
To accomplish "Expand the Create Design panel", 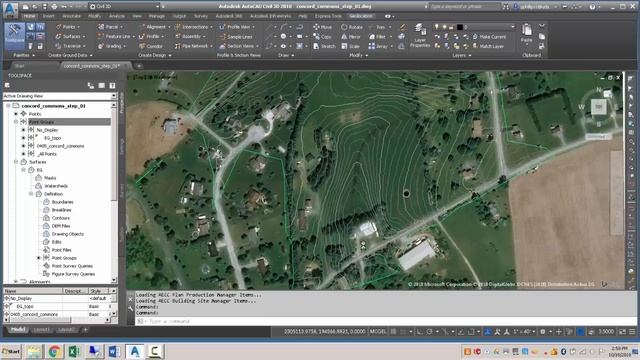I will (x=155, y=55).
